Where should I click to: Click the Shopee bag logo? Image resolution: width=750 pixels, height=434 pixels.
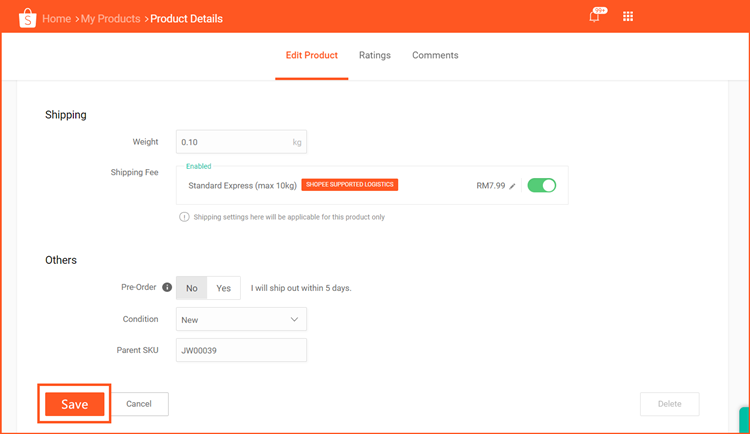27,18
